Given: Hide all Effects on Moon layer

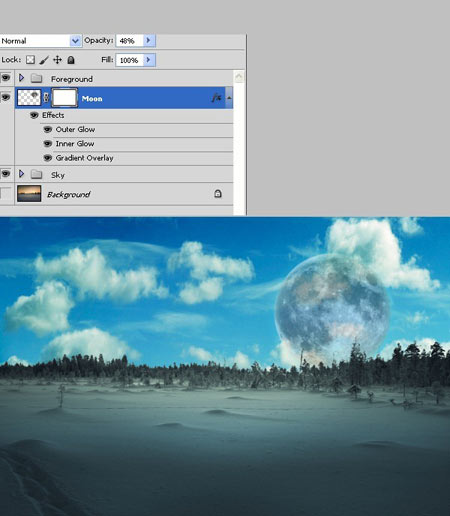Looking at the screenshot, I should (34, 115).
